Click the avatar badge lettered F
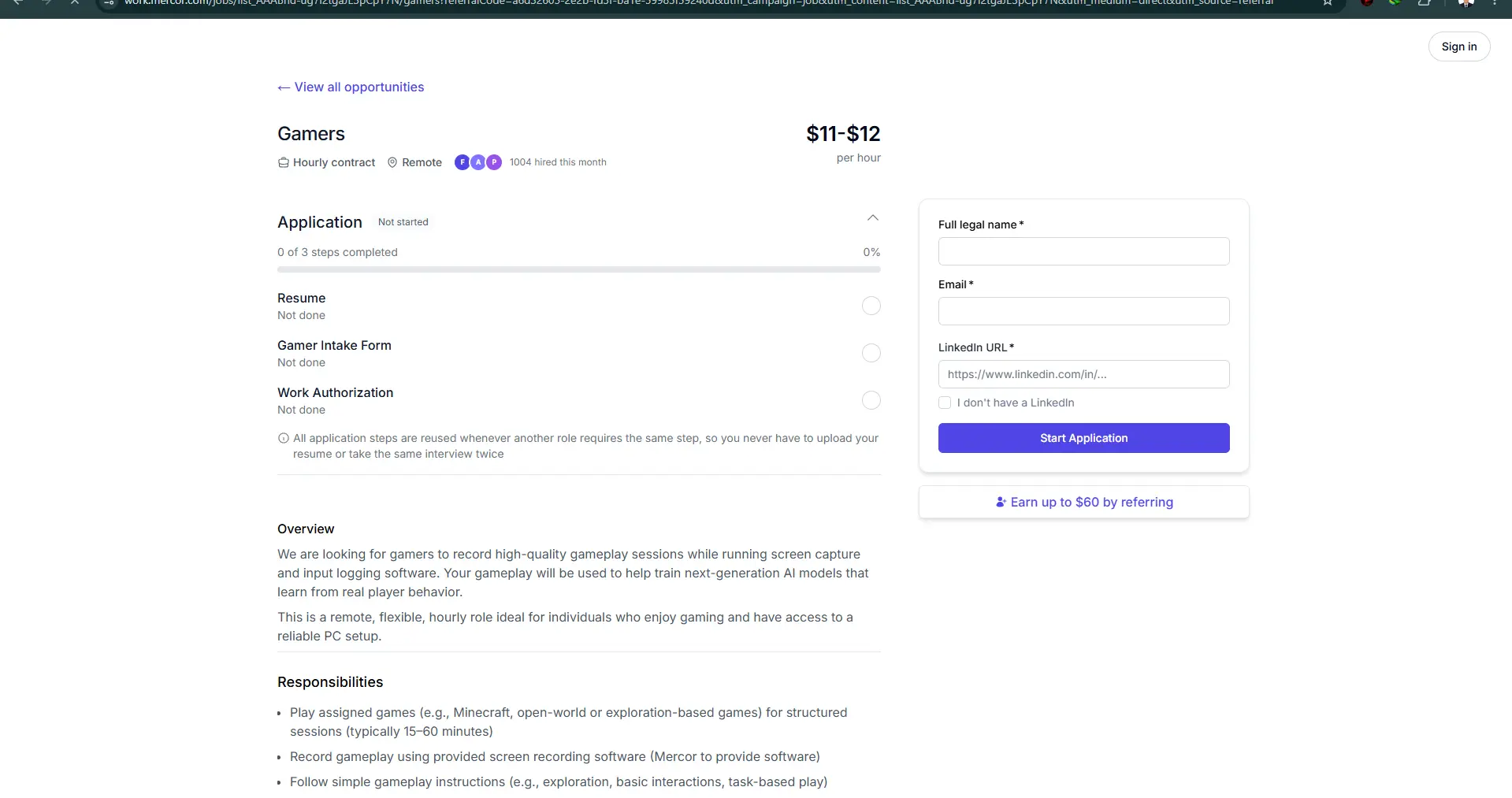 pyautogui.click(x=463, y=162)
